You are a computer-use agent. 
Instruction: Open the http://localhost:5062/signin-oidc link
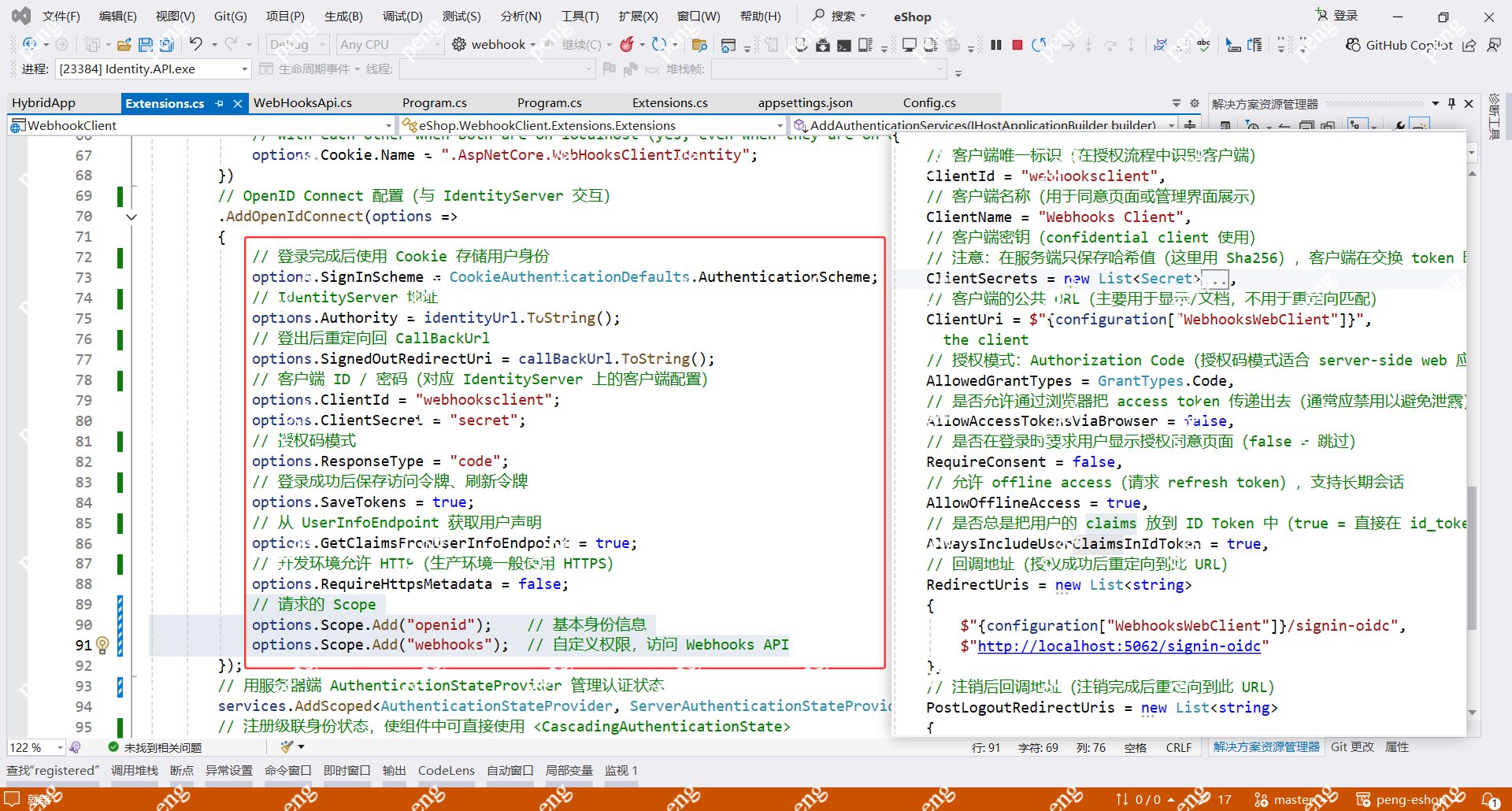point(1119,646)
